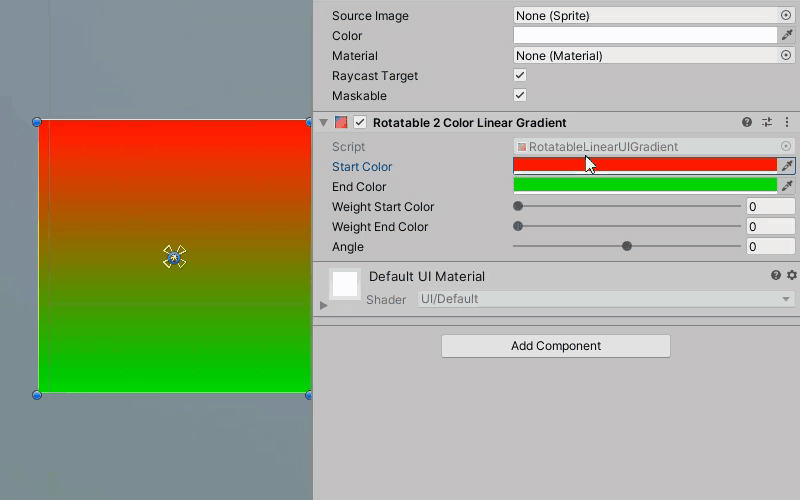This screenshot has height=500, width=800.
Task: Click the RotatableLinearUIGradient script field
Action: click(646, 146)
